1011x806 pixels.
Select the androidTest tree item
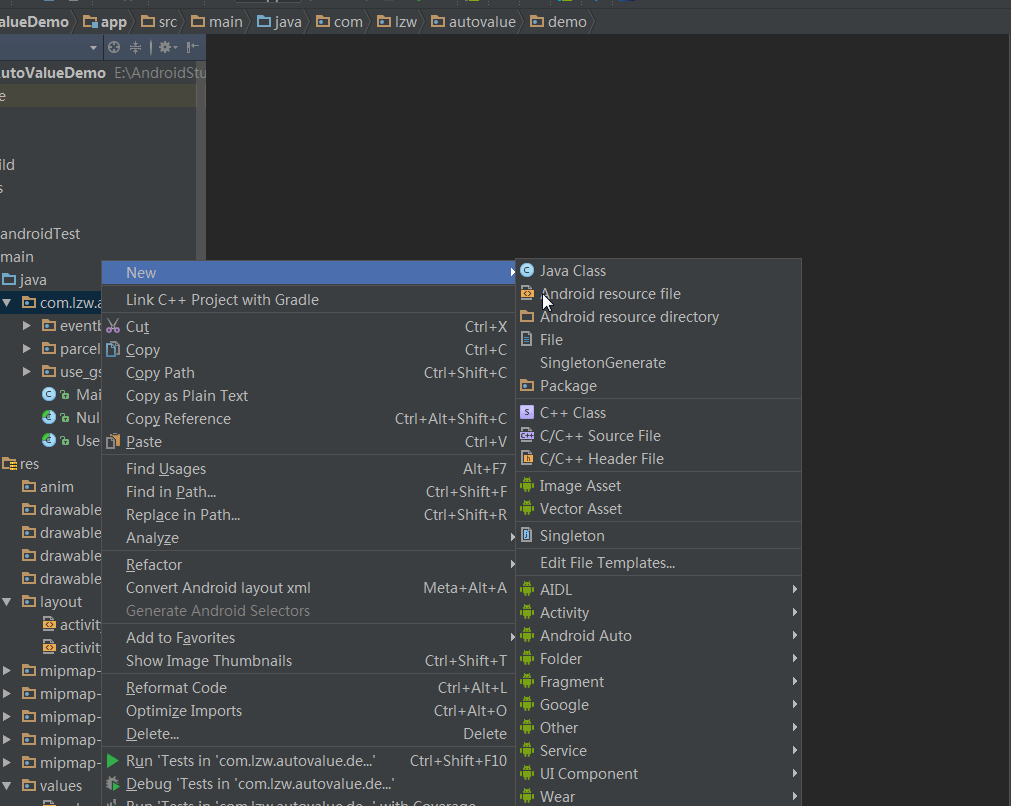40,234
